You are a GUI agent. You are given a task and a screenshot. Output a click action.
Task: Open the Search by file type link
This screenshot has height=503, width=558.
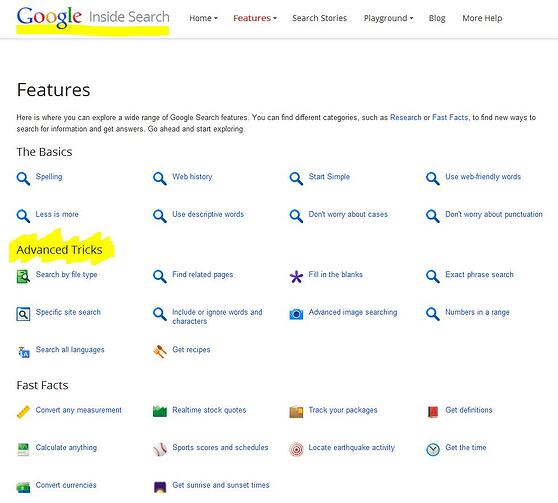pos(67,274)
